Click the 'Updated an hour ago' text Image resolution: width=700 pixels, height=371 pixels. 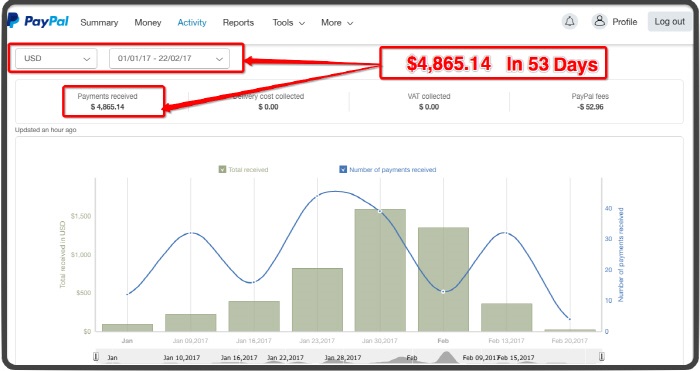click(x=46, y=130)
